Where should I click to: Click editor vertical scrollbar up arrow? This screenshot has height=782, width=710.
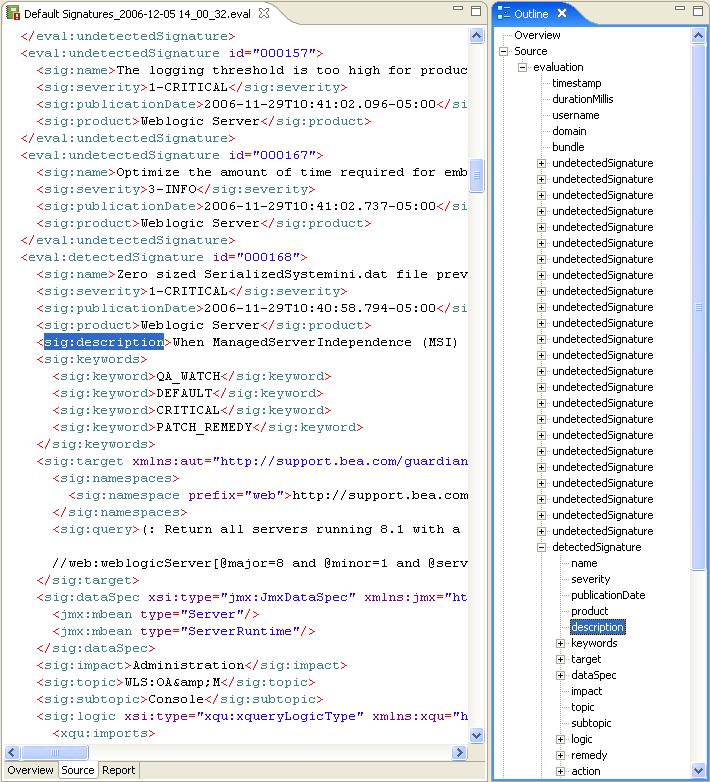pos(477,35)
